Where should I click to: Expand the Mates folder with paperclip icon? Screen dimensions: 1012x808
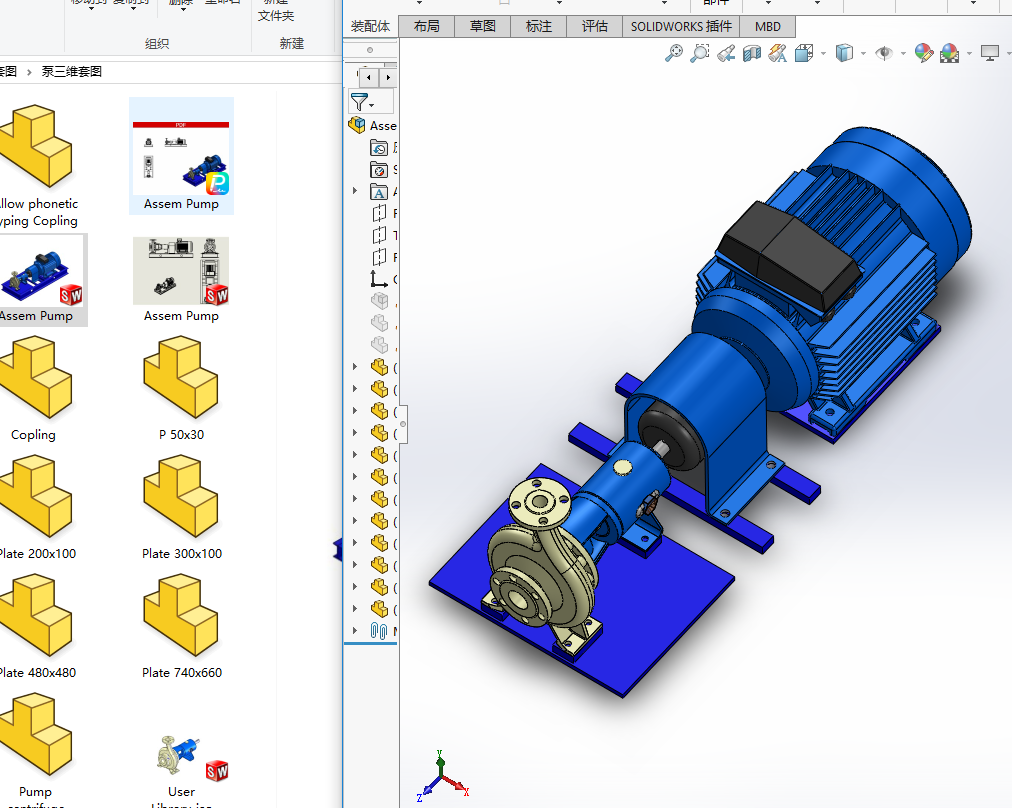(x=355, y=631)
